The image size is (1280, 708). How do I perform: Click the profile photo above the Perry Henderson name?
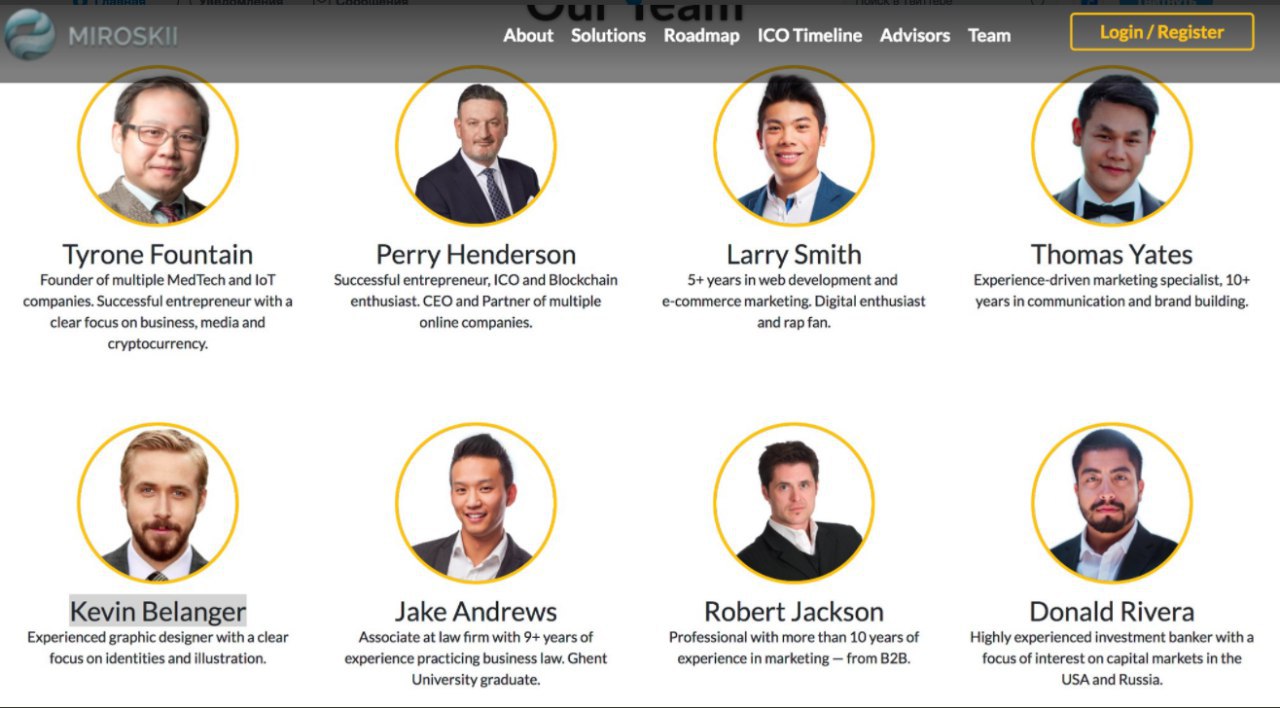[476, 146]
